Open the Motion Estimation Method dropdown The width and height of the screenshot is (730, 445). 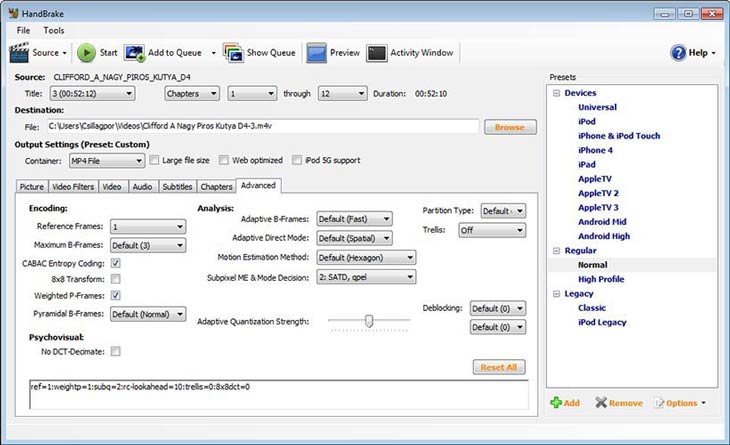[x=366, y=257]
